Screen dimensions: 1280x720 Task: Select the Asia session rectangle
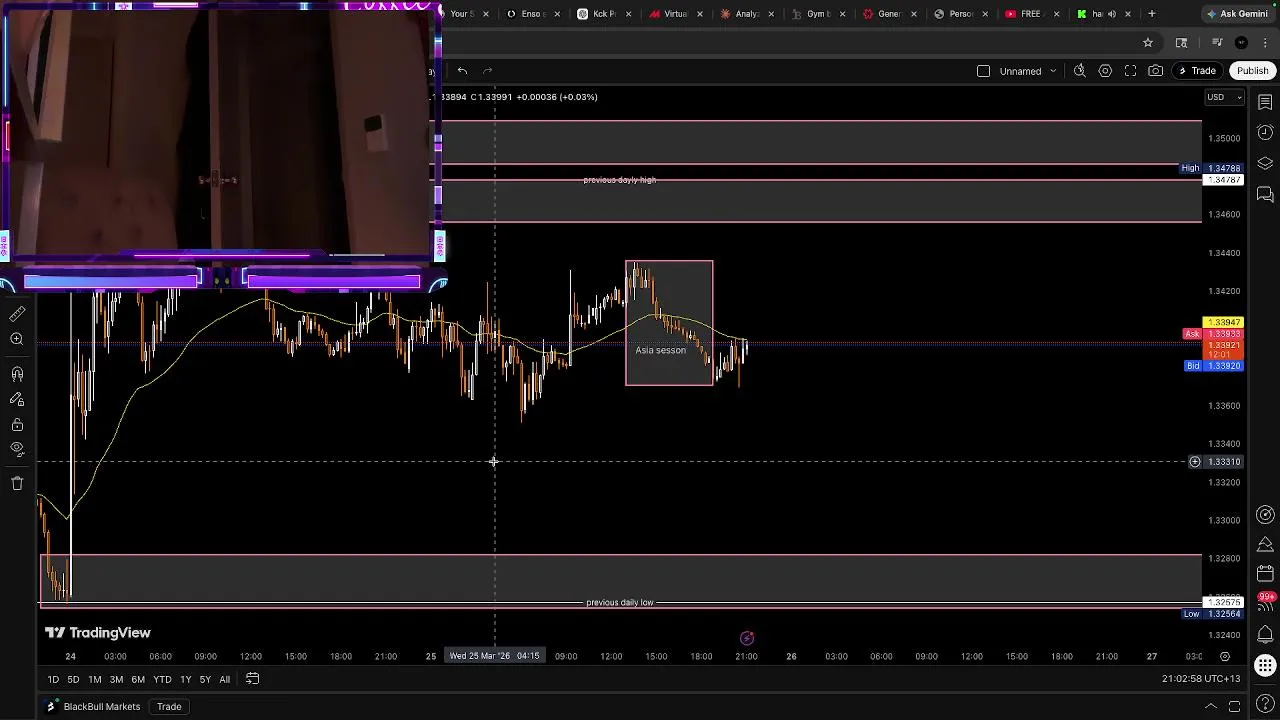click(669, 323)
